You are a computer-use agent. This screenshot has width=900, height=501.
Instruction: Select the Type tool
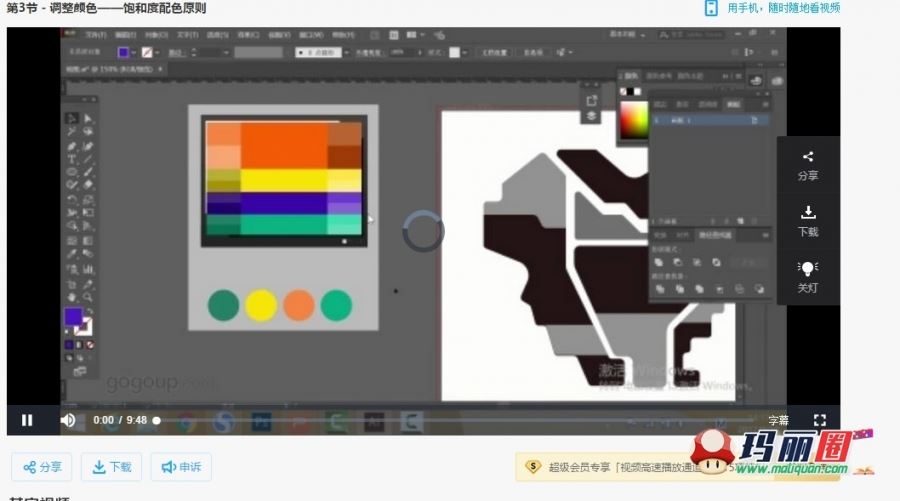pos(72,159)
